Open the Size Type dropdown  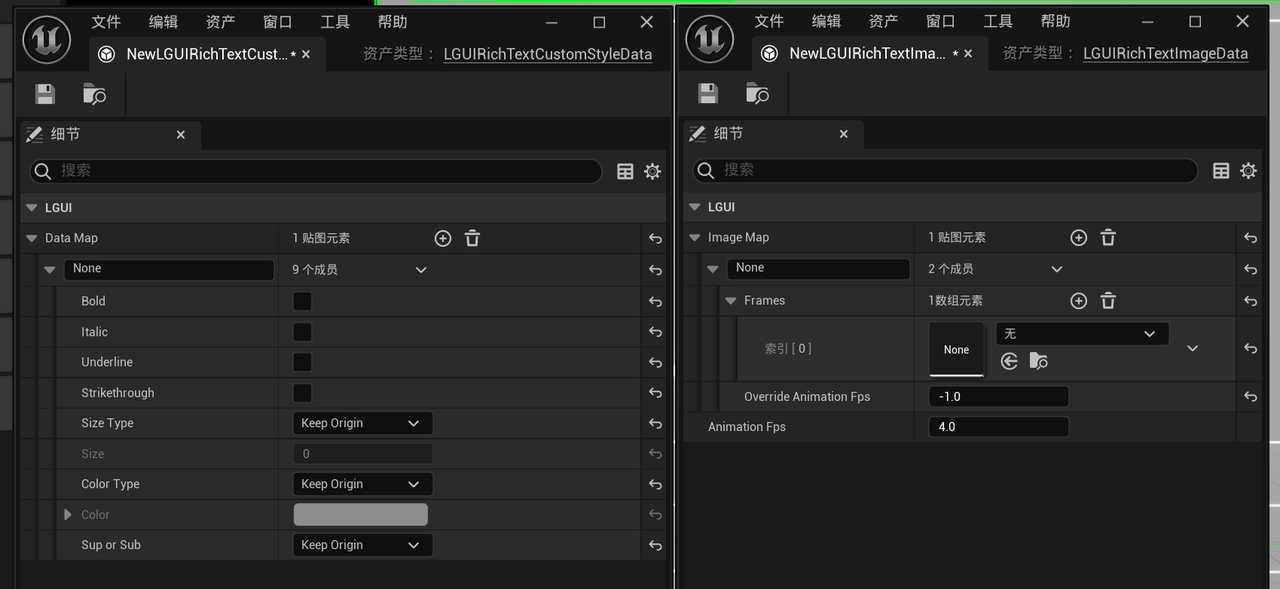(x=361, y=423)
